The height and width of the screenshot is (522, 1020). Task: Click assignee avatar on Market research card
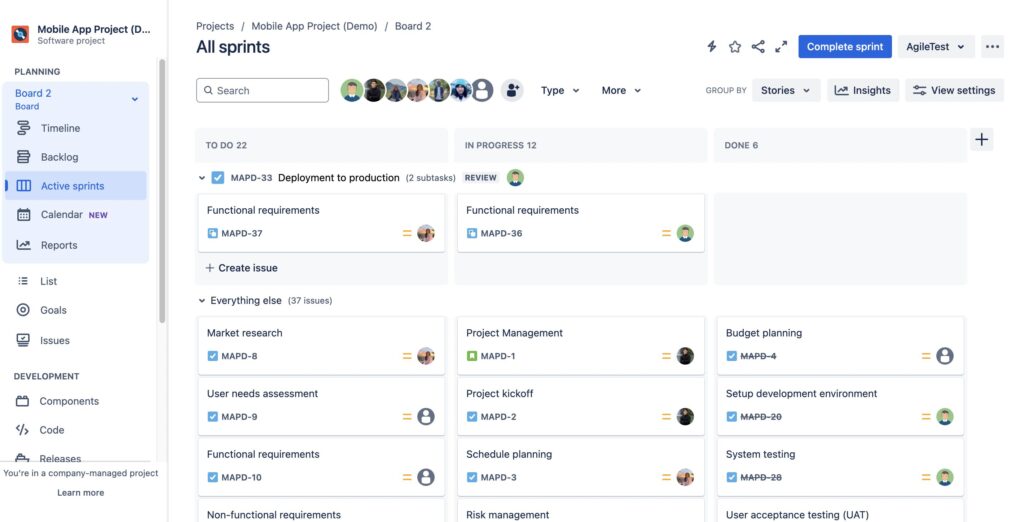pos(426,356)
